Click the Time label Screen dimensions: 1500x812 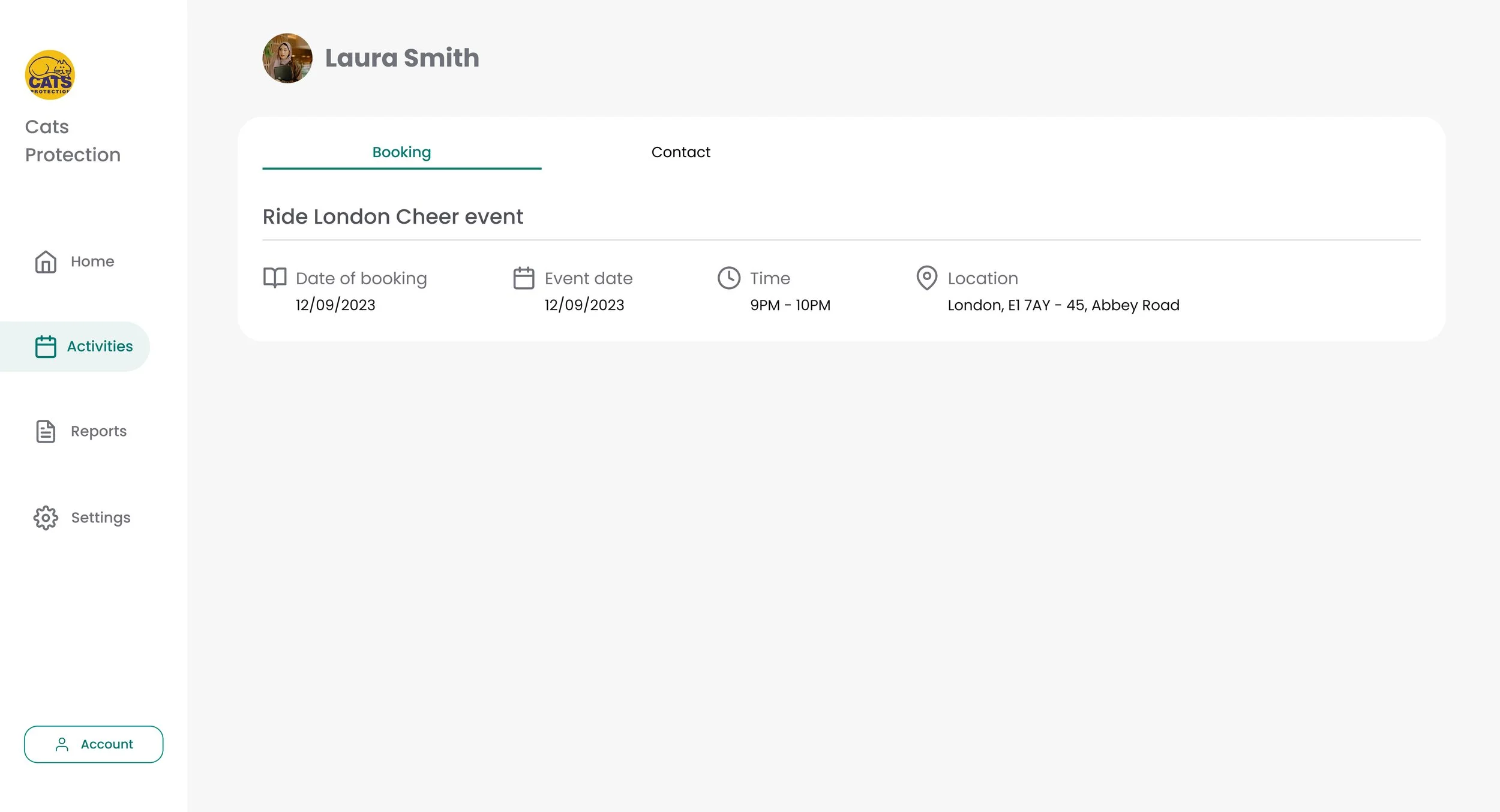[770, 278]
